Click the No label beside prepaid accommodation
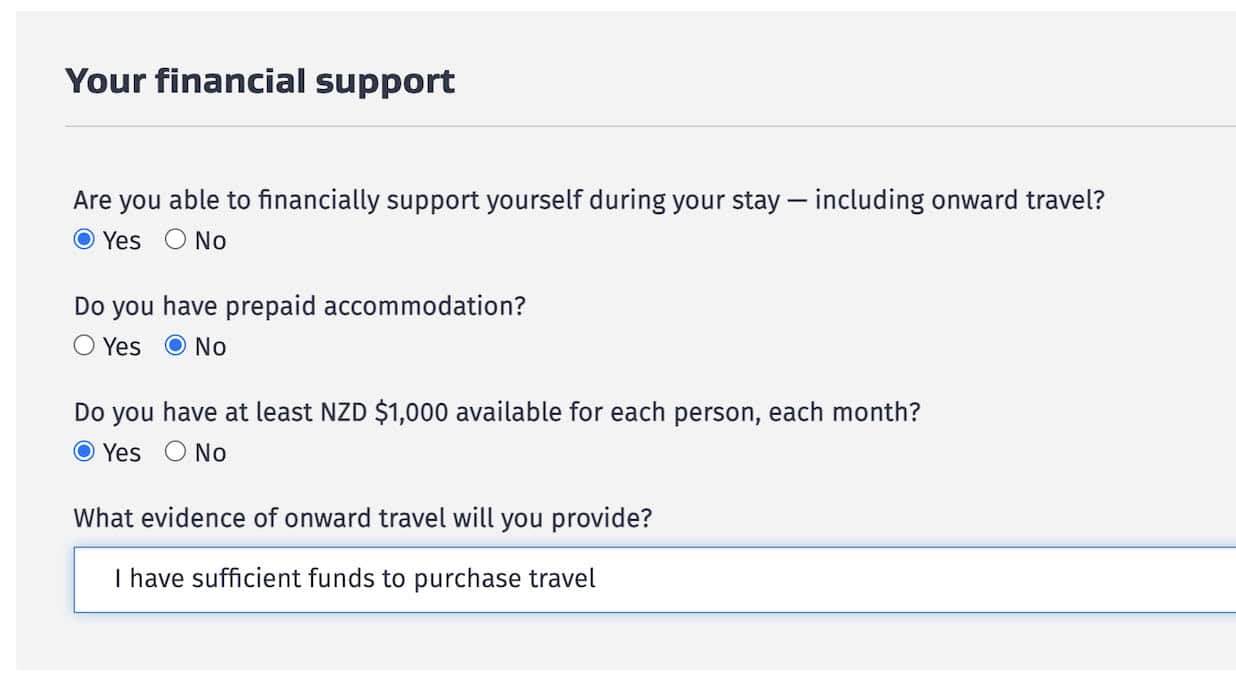Screen dimensions: 1236x694 (210, 346)
